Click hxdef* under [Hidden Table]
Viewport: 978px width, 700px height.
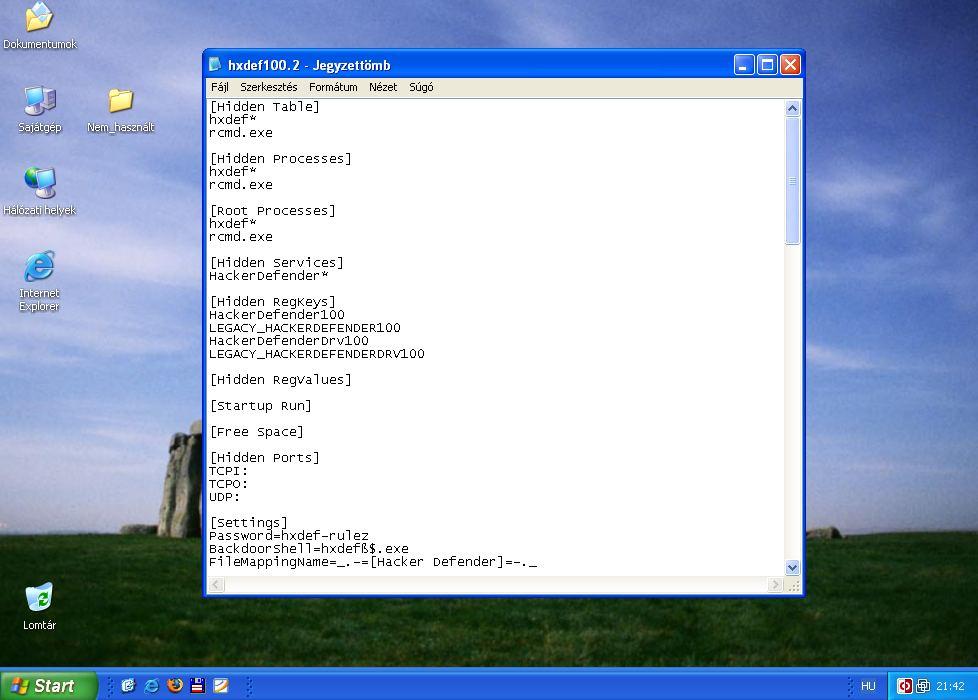tap(233, 120)
